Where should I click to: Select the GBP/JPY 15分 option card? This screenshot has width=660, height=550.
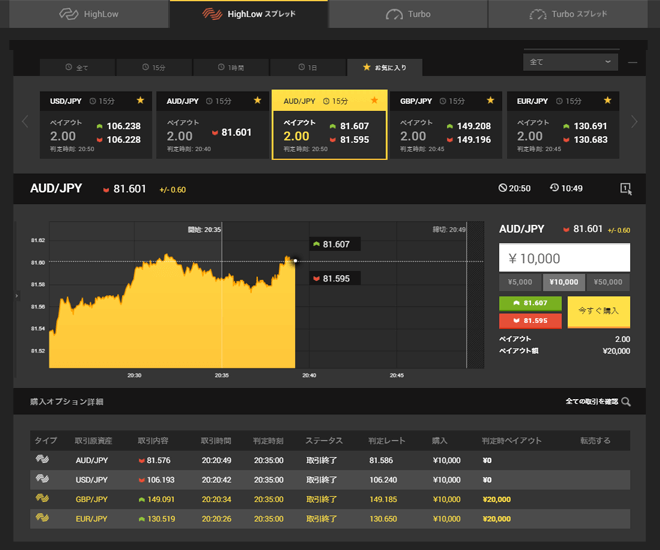[x=446, y=125]
